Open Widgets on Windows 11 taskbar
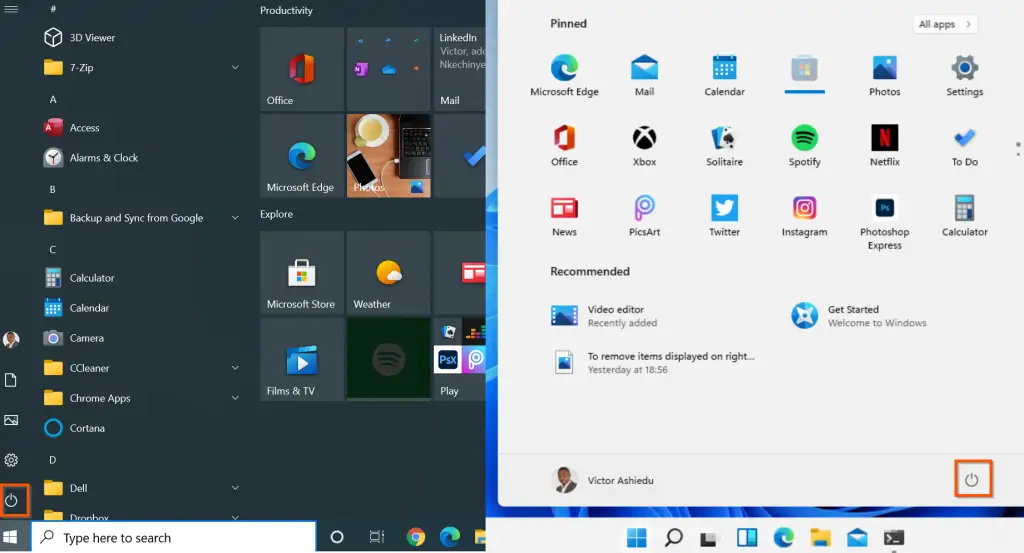 click(x=747, y=537)
